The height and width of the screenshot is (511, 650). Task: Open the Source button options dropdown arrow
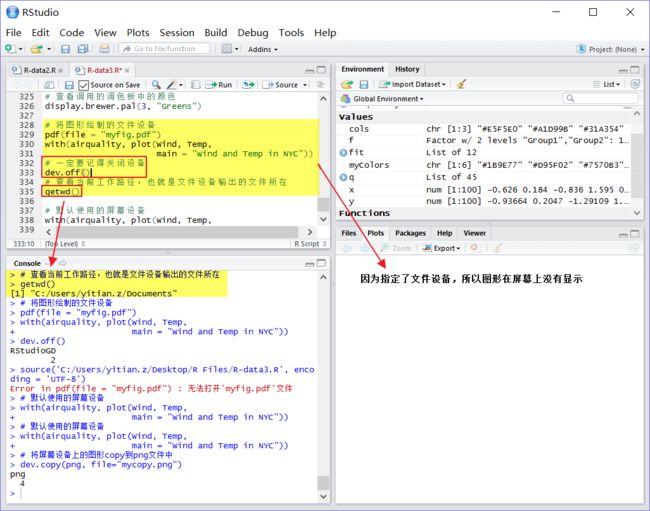305,85
